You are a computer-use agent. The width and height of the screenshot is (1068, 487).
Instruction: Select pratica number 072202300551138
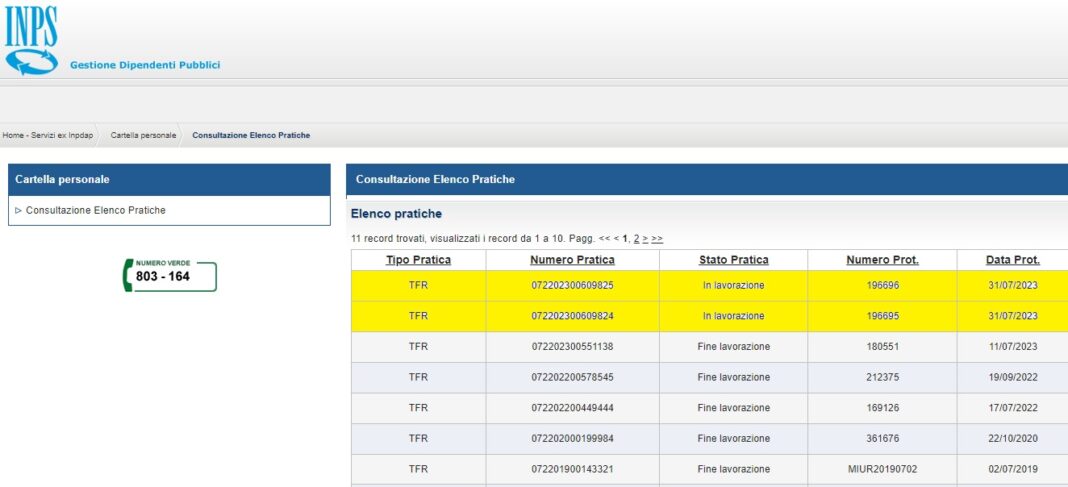click(572, 347)
